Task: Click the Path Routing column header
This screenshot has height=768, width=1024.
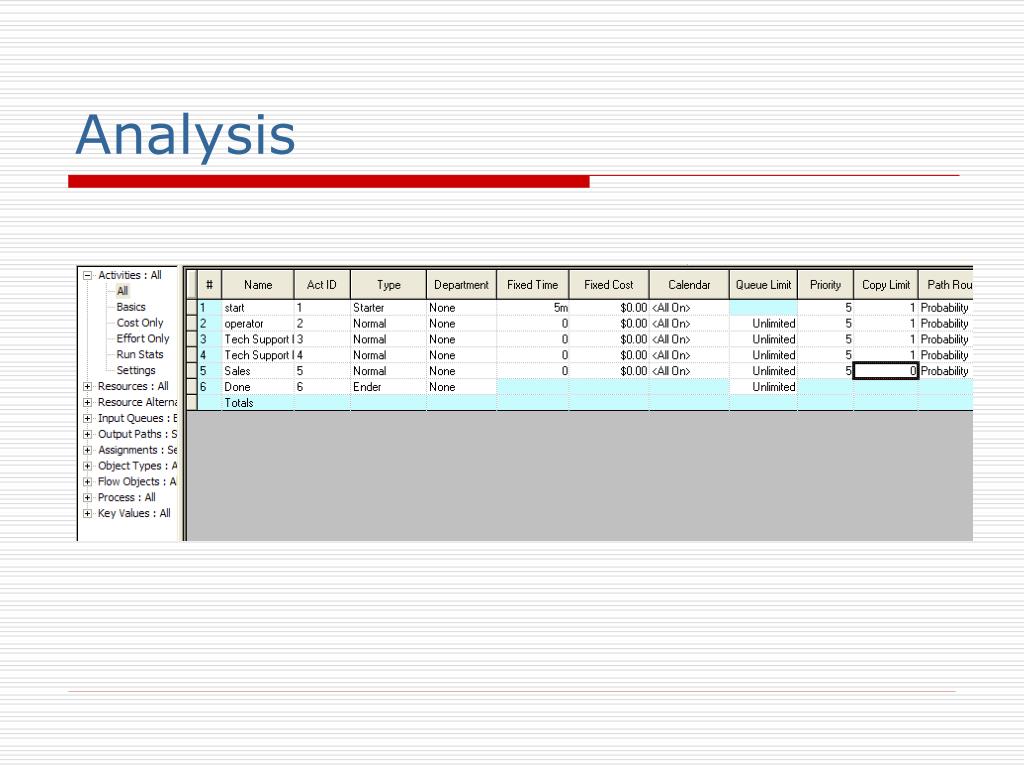Action: [x=946, y=285]
